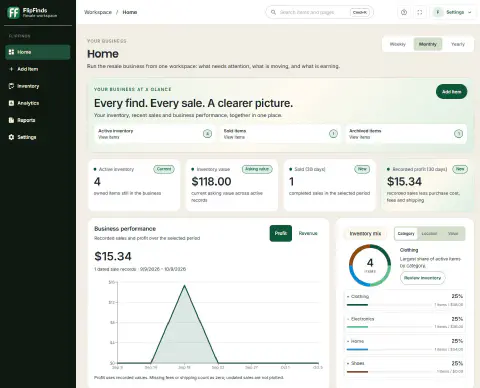Click the green Add Item button
This screenshot has width=480, height=388.
point(451,92)
